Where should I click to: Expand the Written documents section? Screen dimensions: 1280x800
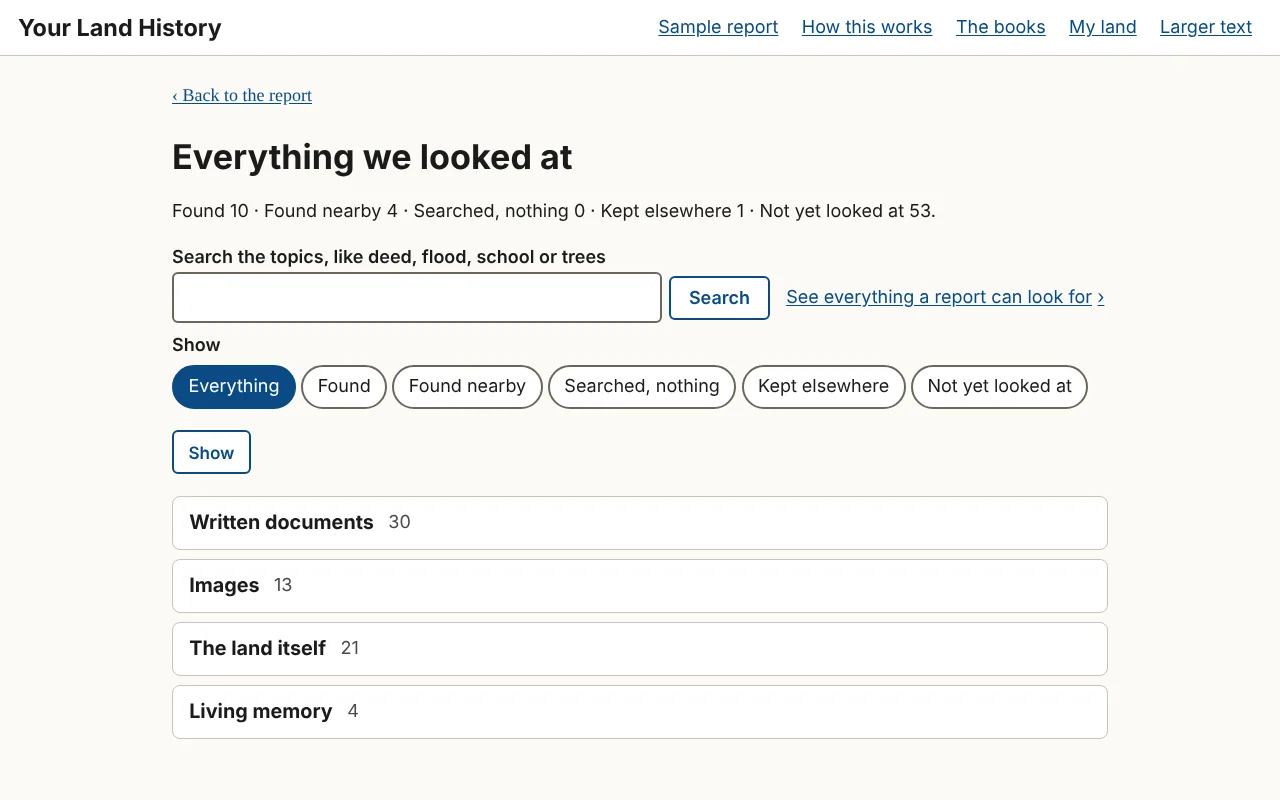pyautogui.click(x=640, y=523)
